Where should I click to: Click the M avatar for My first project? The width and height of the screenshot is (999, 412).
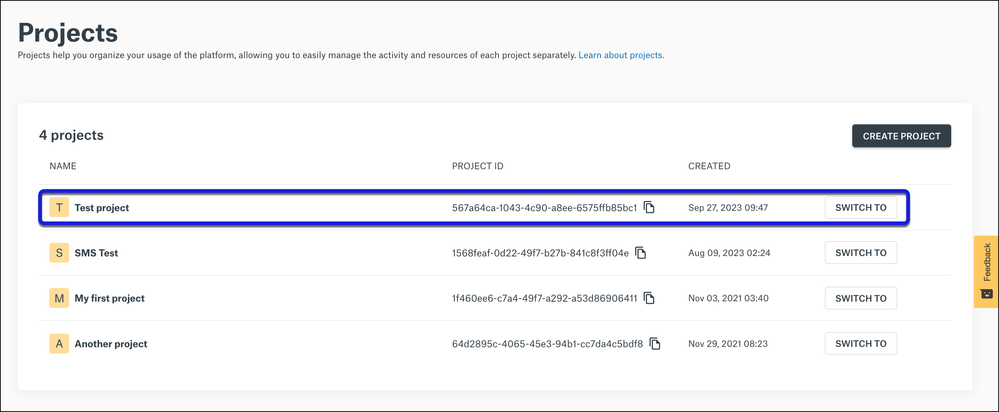[x=59, y=298]
